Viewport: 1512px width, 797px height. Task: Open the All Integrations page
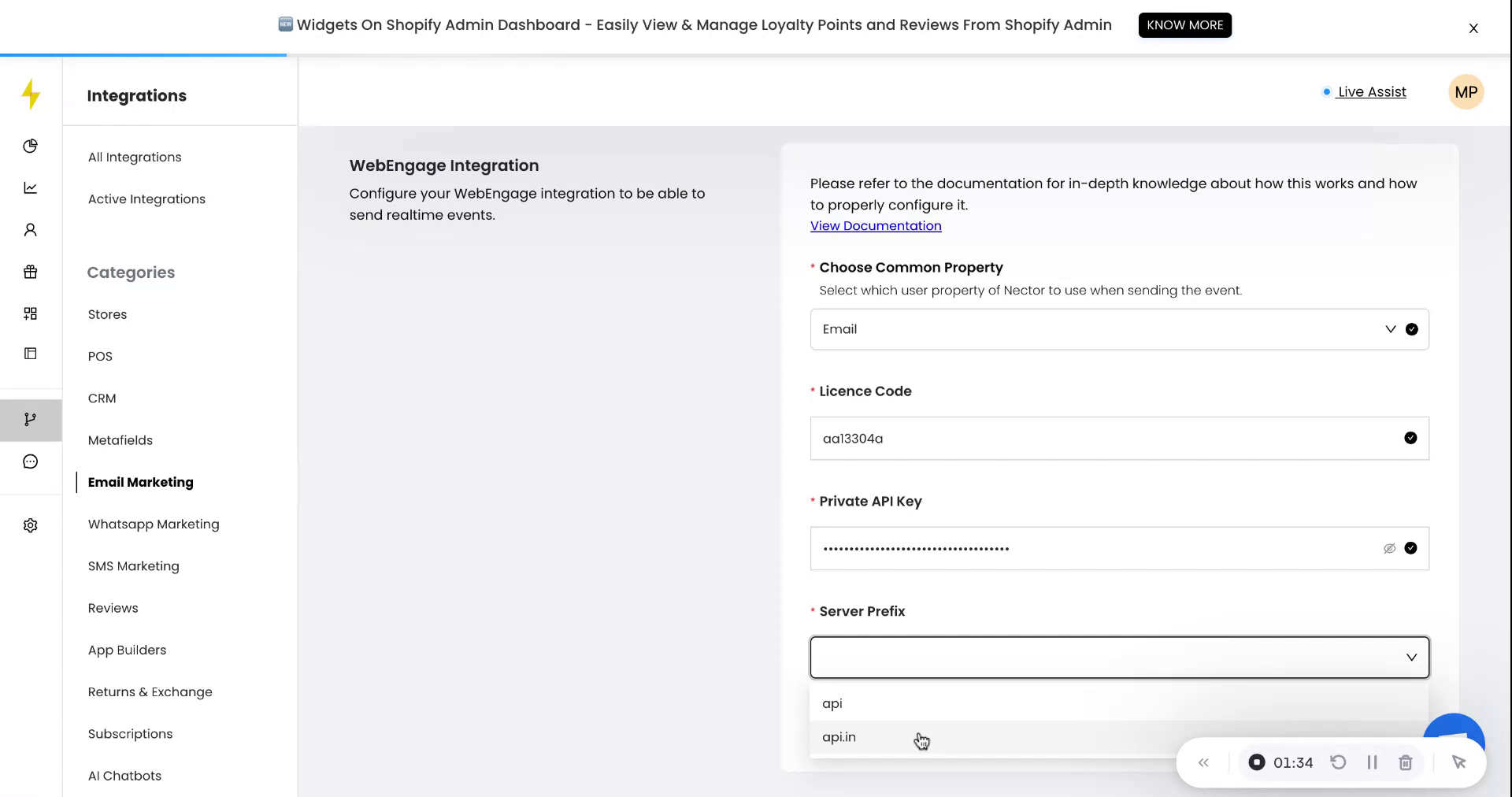tap(135, 157)
